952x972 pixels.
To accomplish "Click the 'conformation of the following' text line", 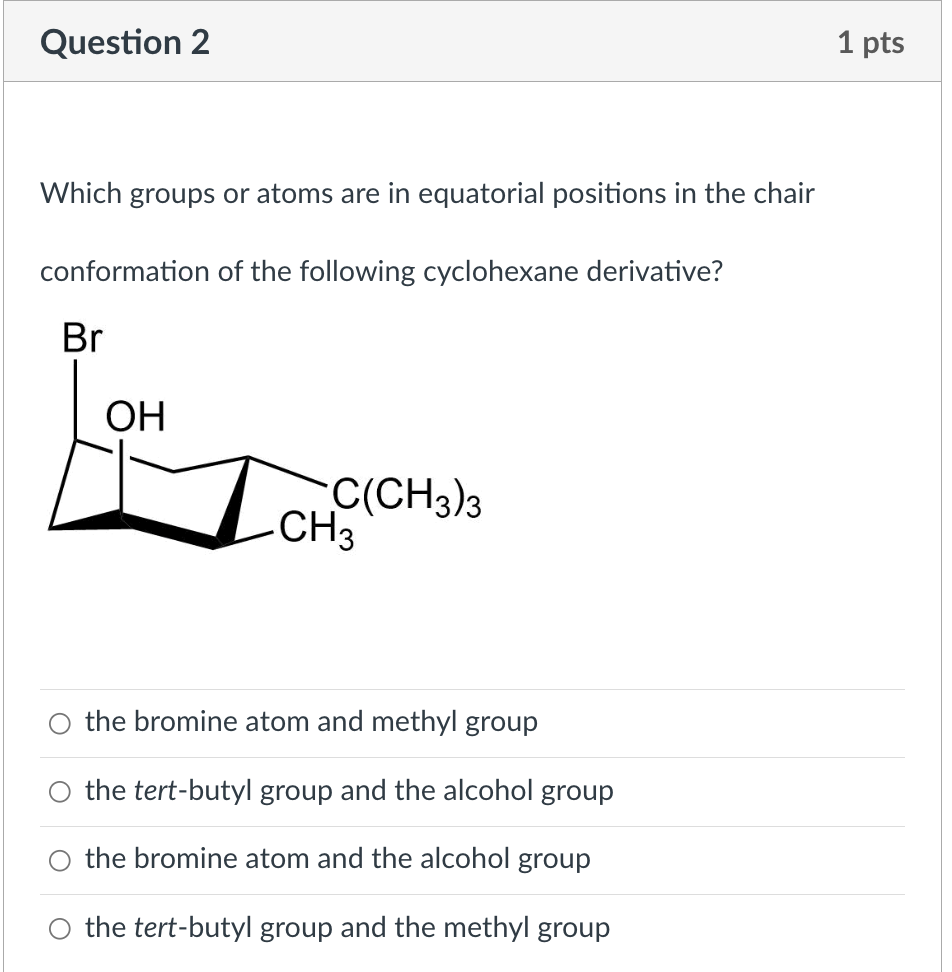I will 381,272.
